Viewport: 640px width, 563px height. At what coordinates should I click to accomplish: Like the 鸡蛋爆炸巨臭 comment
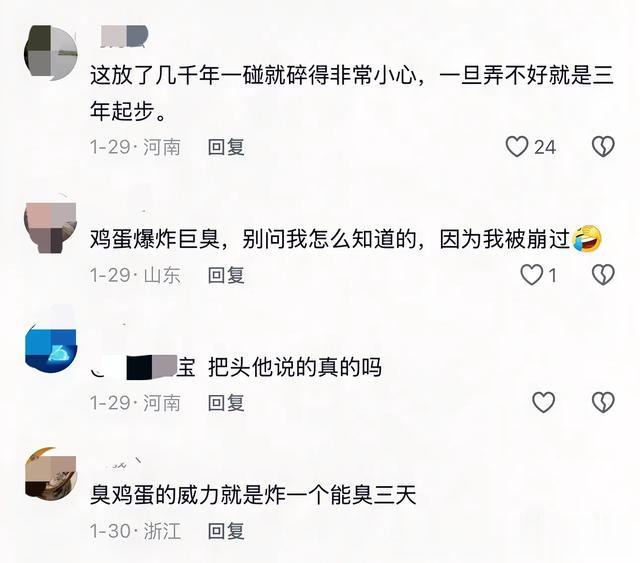[531, 275]
